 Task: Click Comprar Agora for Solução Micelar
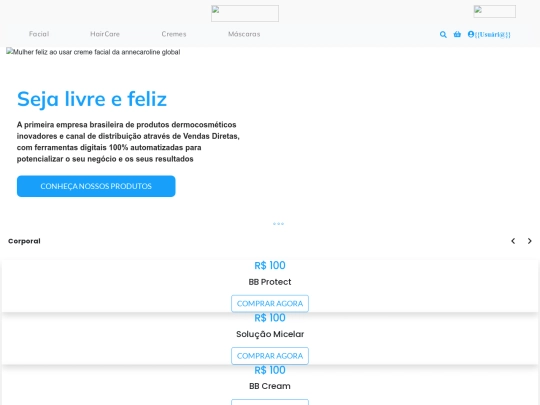pyautogui.click(x=270, y=356)
